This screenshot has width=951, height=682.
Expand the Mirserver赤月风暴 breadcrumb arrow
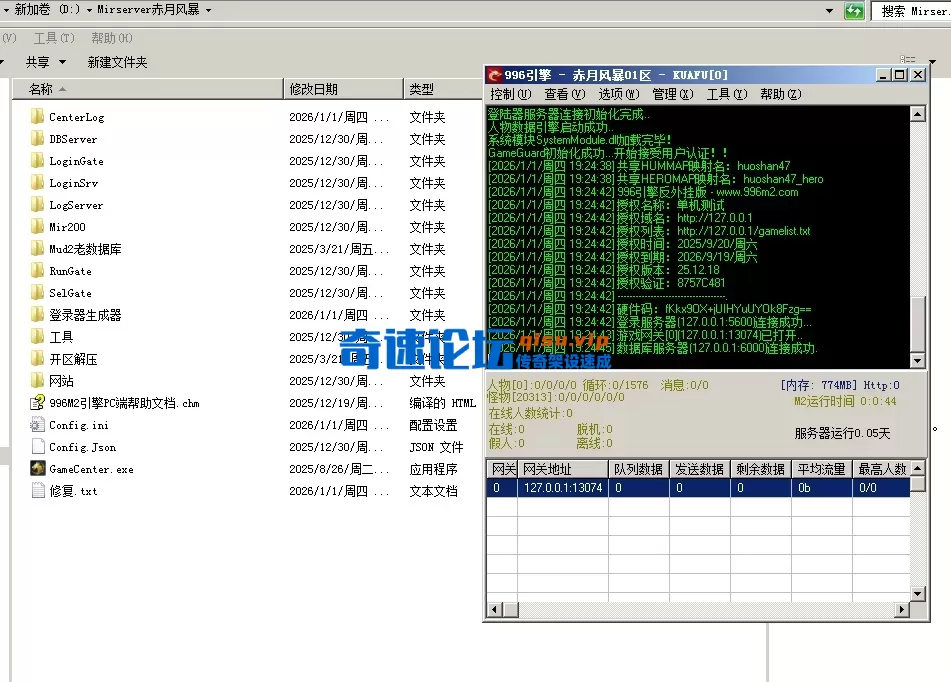pyautogui.click(x=206, y=10)
